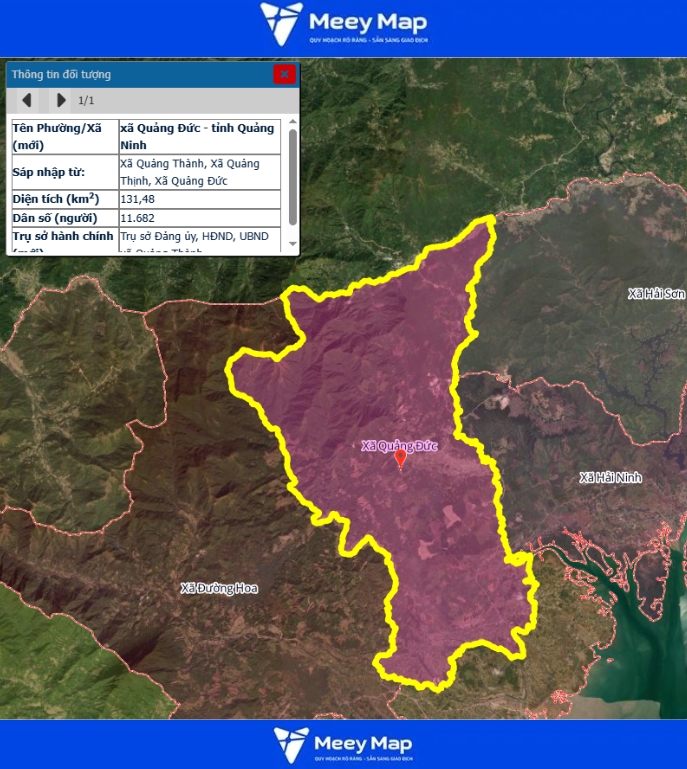
Task: Select the Xã Hải Ninh map label
Action: coord(610,478)
